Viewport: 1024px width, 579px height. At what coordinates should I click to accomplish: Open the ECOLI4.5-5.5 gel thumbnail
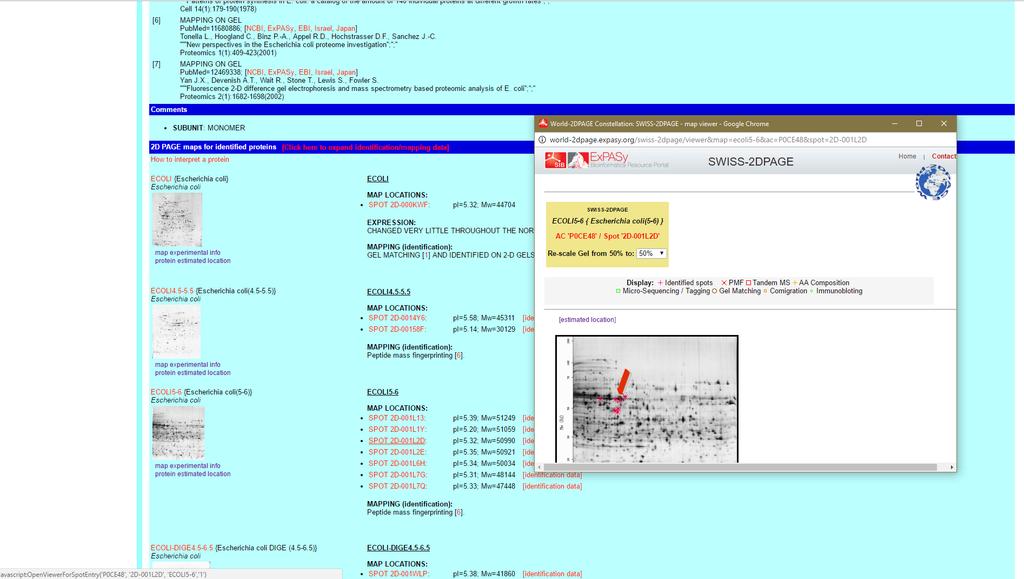pos(176,332)
